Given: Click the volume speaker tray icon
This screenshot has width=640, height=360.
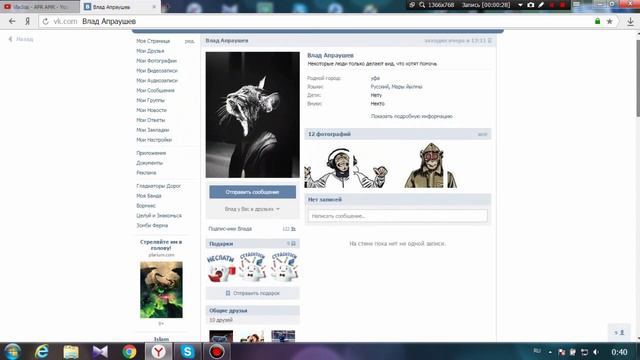Looking at the screenshot, I should click(x=596, y=352).
